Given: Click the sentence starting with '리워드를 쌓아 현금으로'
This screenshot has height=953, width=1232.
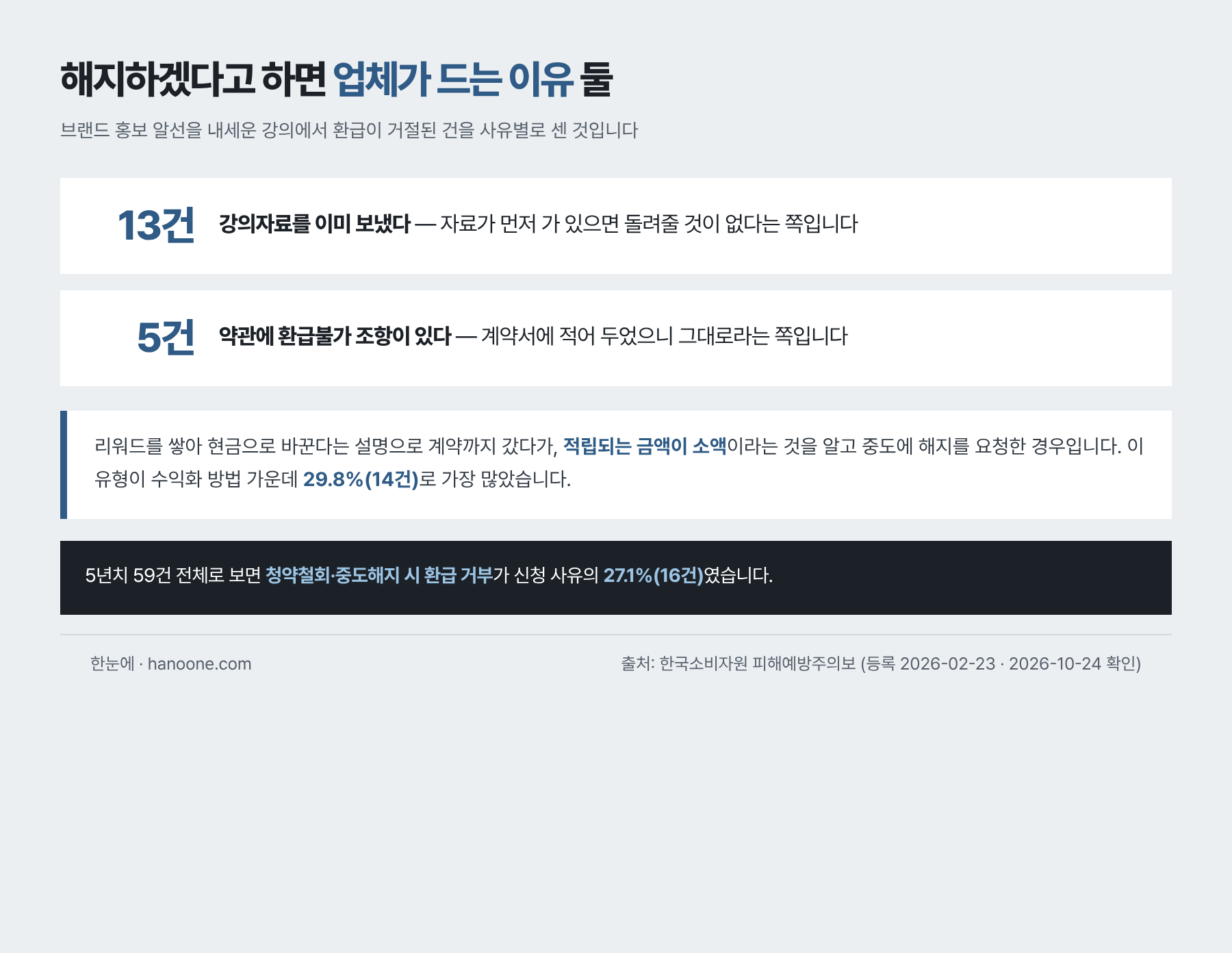Looking at the screenshot, I should [x=619, y=463].
